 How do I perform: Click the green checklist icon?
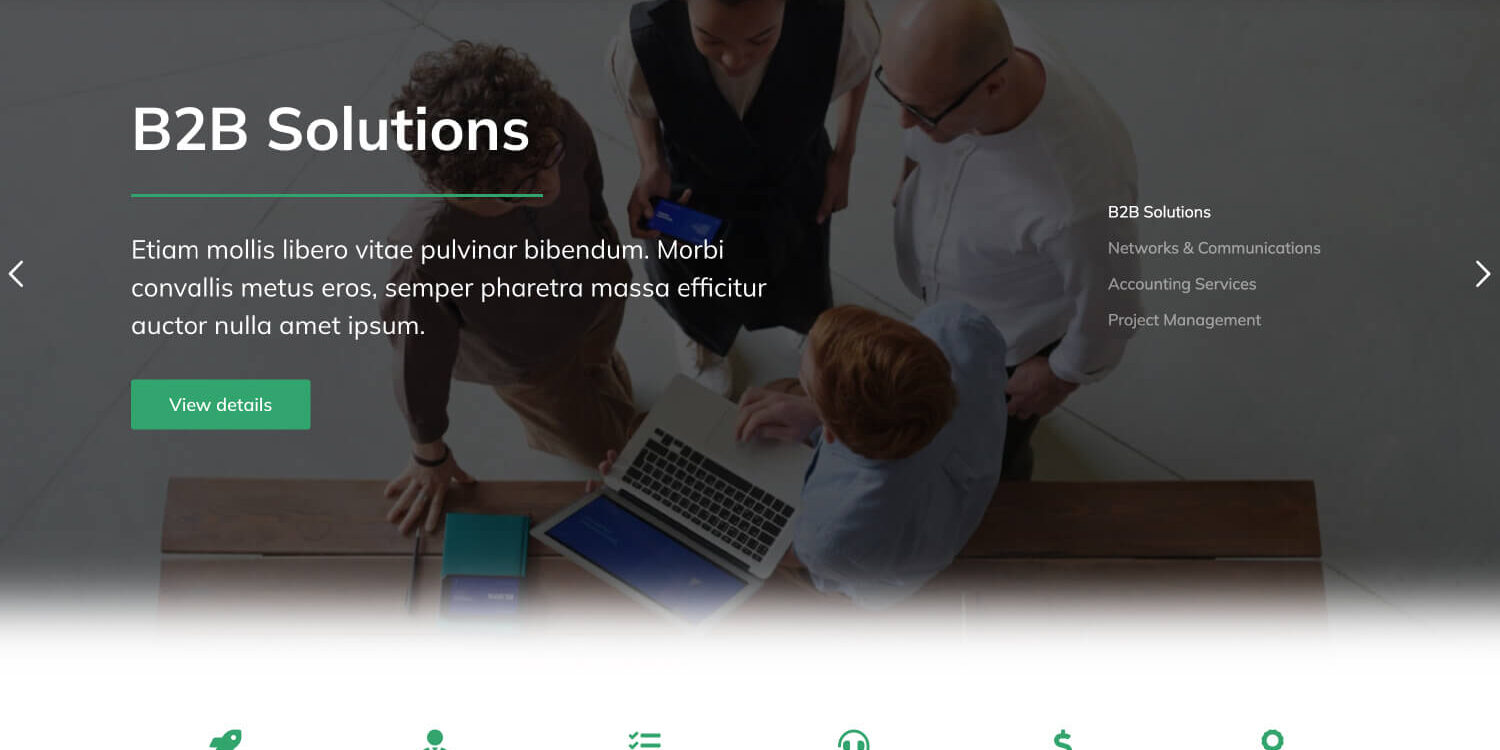(644, 741)
